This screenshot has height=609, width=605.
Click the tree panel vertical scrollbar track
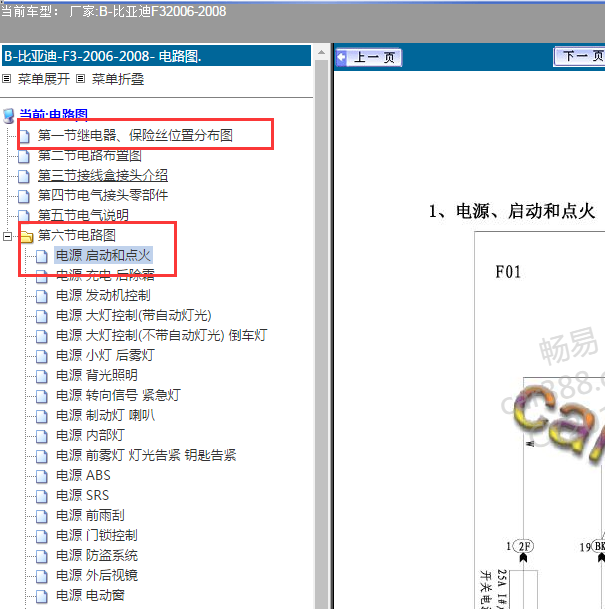coord(322,334)
